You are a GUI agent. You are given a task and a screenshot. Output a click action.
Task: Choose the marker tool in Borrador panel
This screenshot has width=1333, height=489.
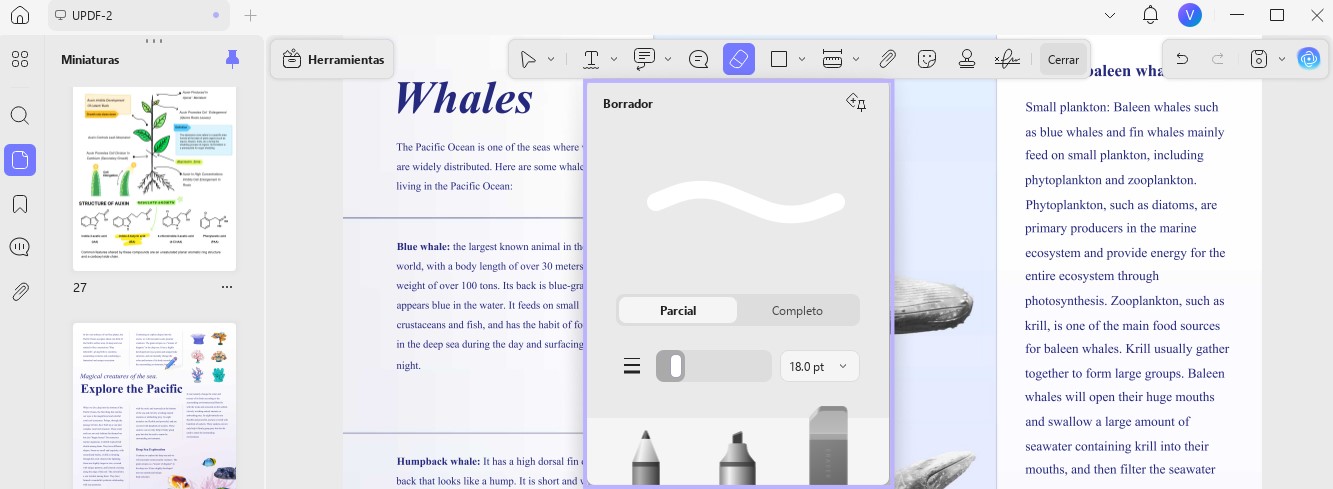point(736,458)
